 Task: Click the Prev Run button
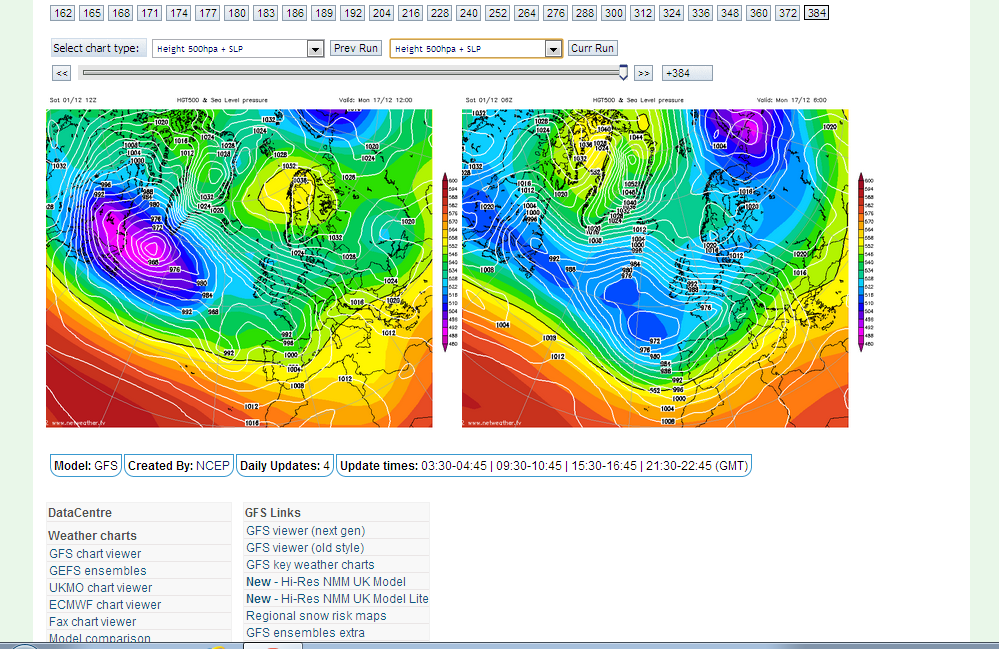[x=356, y=48]
